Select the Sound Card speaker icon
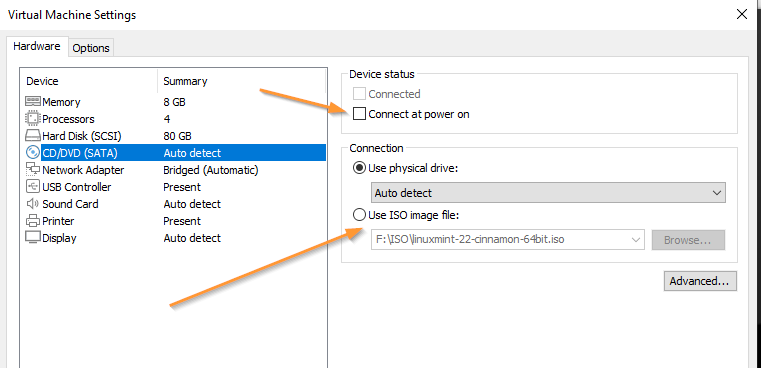Image resolution: width=761 pixels, height=368 pixels. [x=33, y=204]
